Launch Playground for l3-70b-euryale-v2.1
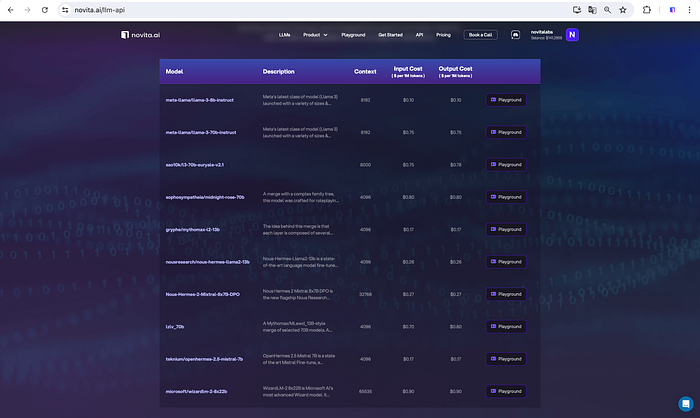 click(x=506, y=165)
